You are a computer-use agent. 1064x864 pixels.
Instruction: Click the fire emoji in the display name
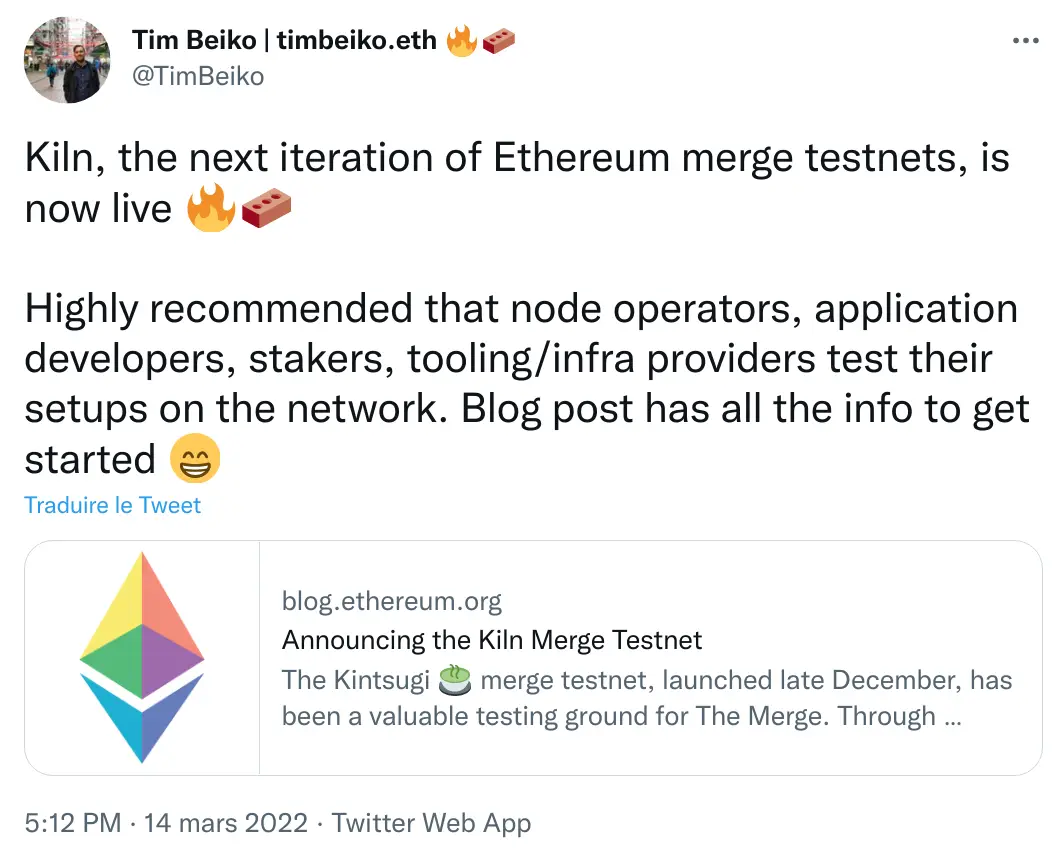pyautogui.click(x=460, y=40)
